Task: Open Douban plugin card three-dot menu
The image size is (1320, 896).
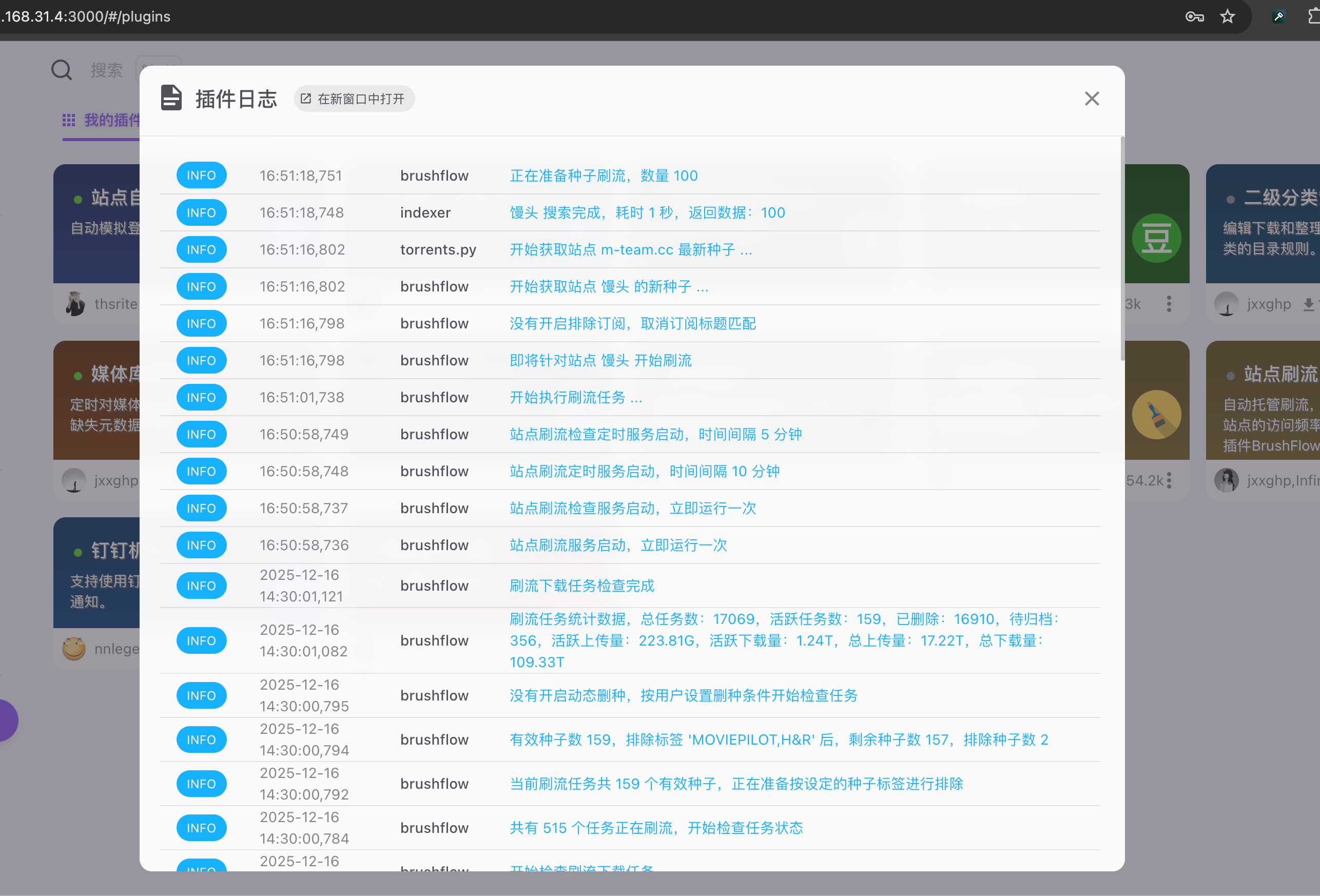Action: point(1169,304)
